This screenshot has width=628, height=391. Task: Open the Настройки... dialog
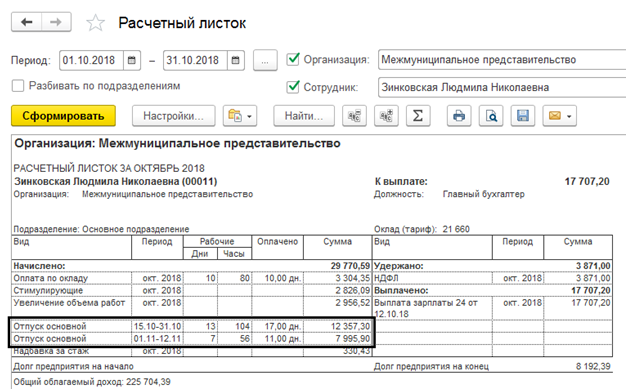173,116
